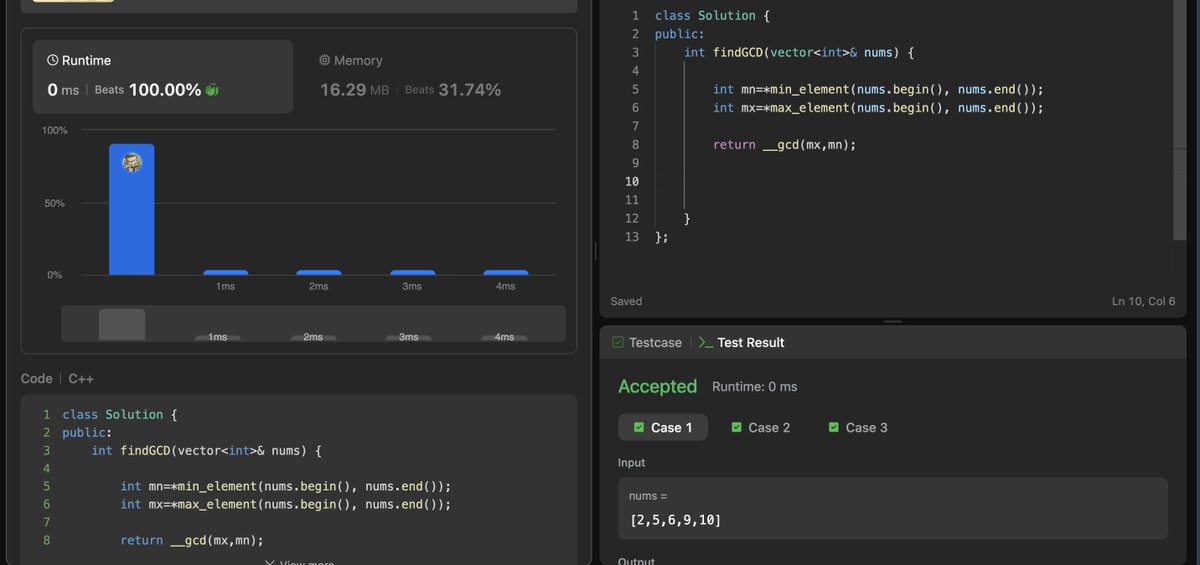The image size is (1200, 565).
Task: Click the terminal prompt icon beside Test Result
Action: [705, 343]
